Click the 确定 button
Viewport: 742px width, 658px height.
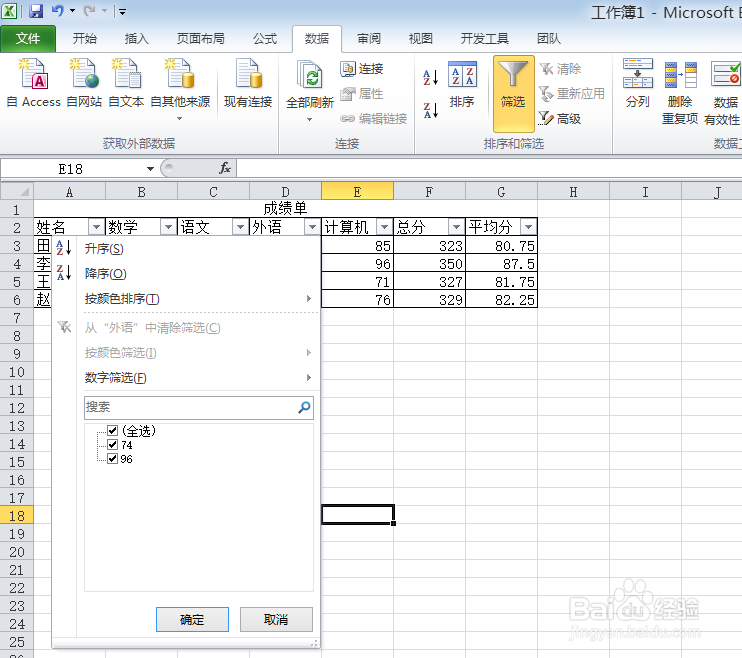coord(192,619)
